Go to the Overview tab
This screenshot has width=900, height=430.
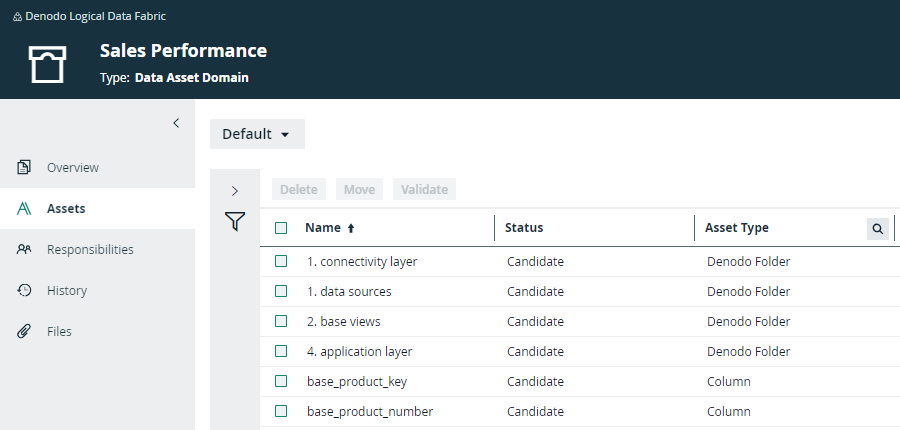click(x=97, y=167)
